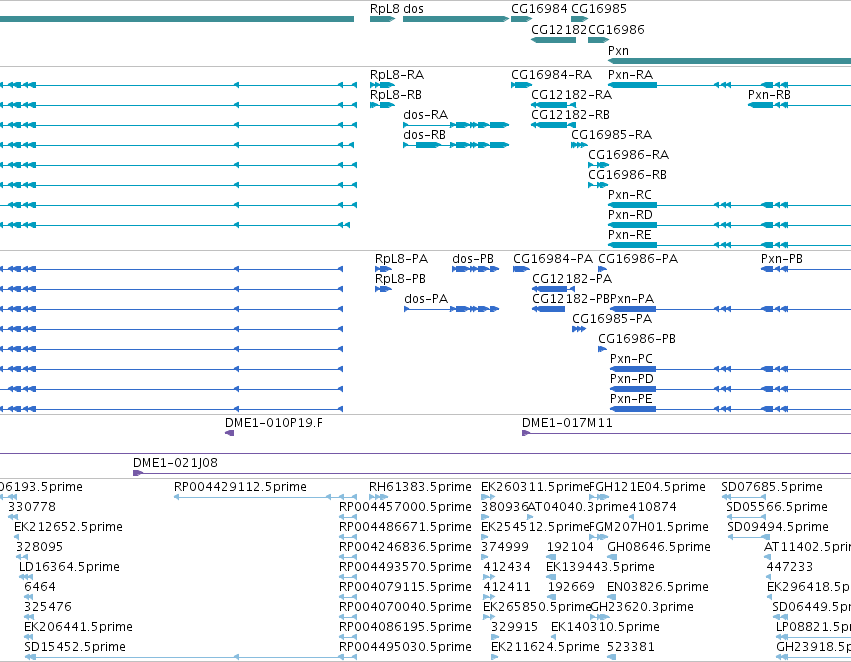Select the dos-RA transcript label
851x662 pixels.
click(x=426, y=115)
